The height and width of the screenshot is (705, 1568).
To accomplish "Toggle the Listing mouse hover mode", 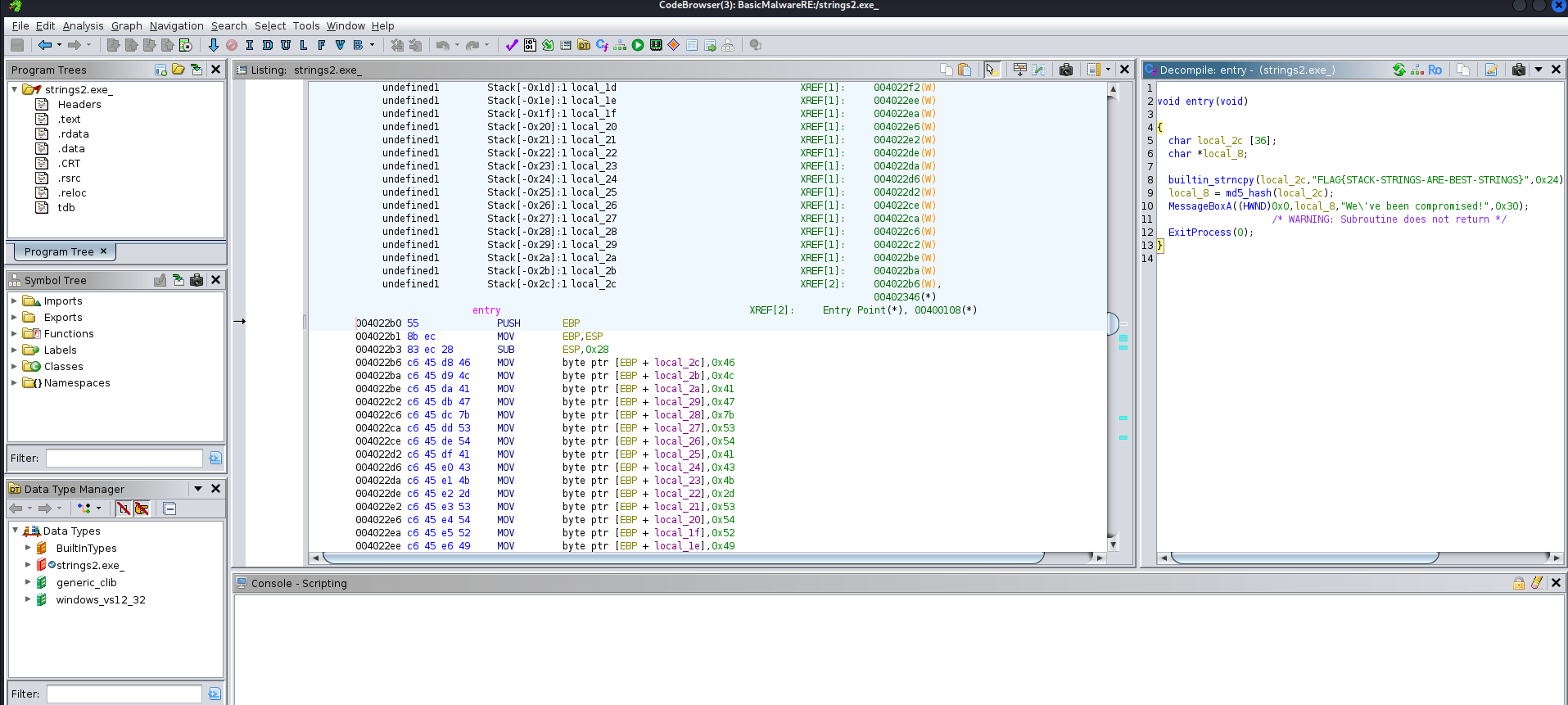I will click(x=992, y=70).
